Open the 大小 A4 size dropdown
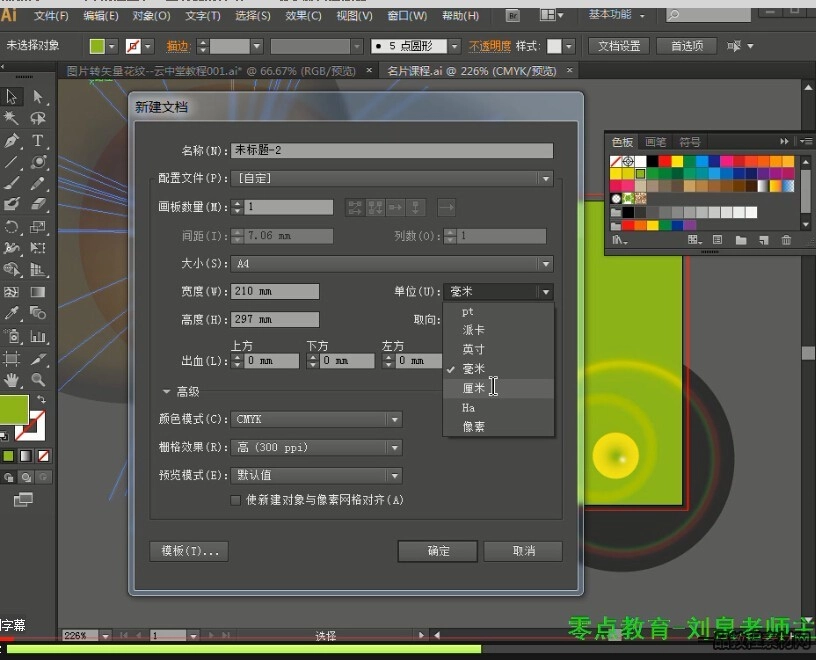The height and width of the screenshot is (660, 816). pyautogui.click(x=392, y=264)
